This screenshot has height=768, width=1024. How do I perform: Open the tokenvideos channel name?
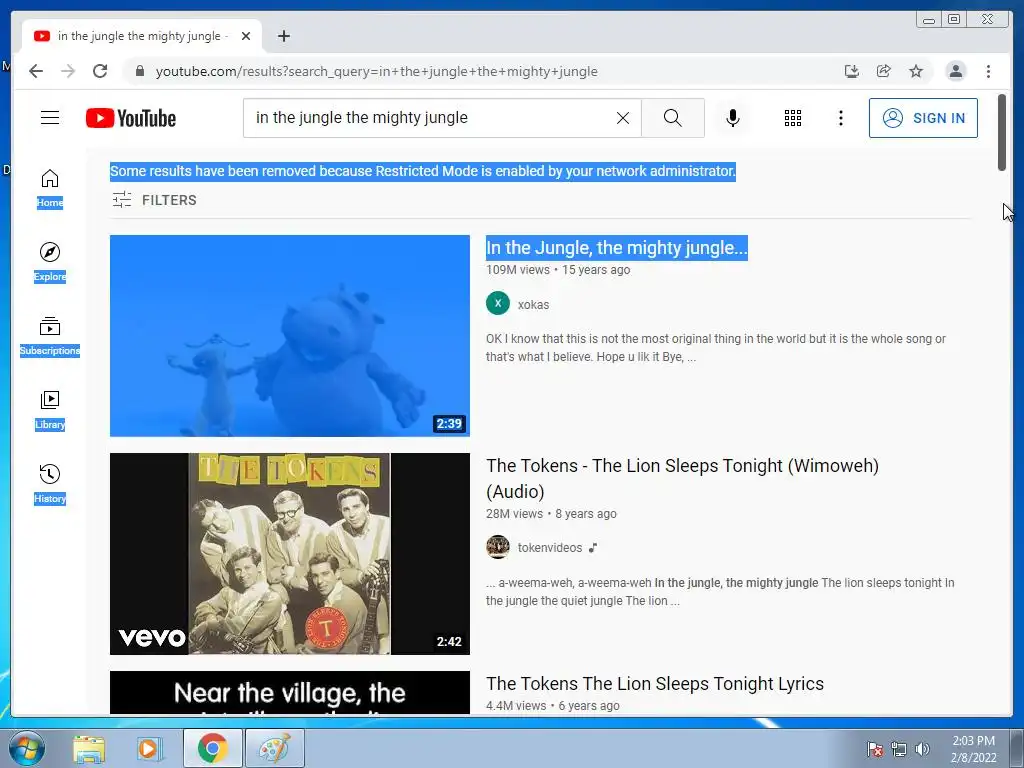pyautogui.click(x=550, y=548)
